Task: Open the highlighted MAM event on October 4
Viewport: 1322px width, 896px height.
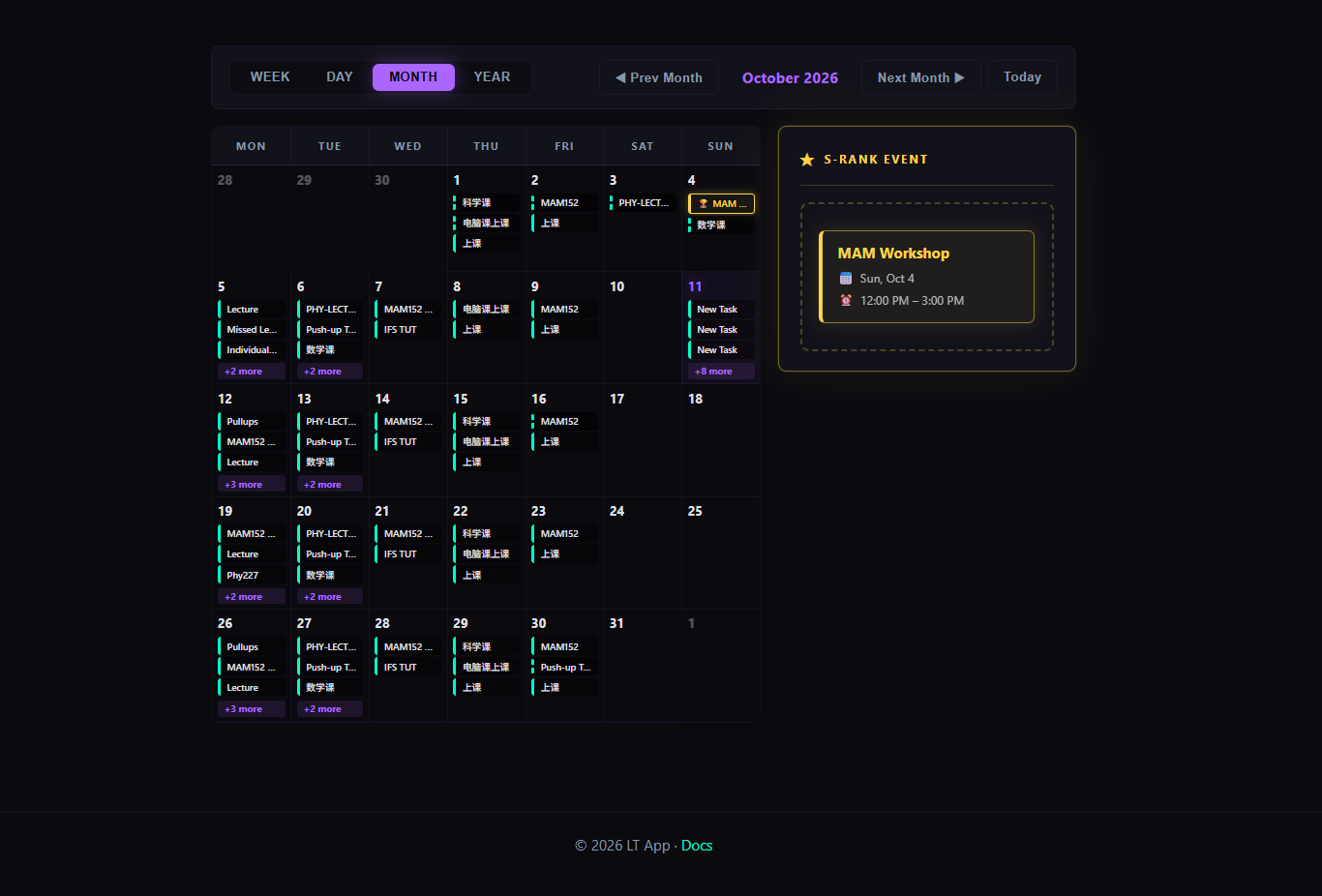Action: click(x=721, y=203)
